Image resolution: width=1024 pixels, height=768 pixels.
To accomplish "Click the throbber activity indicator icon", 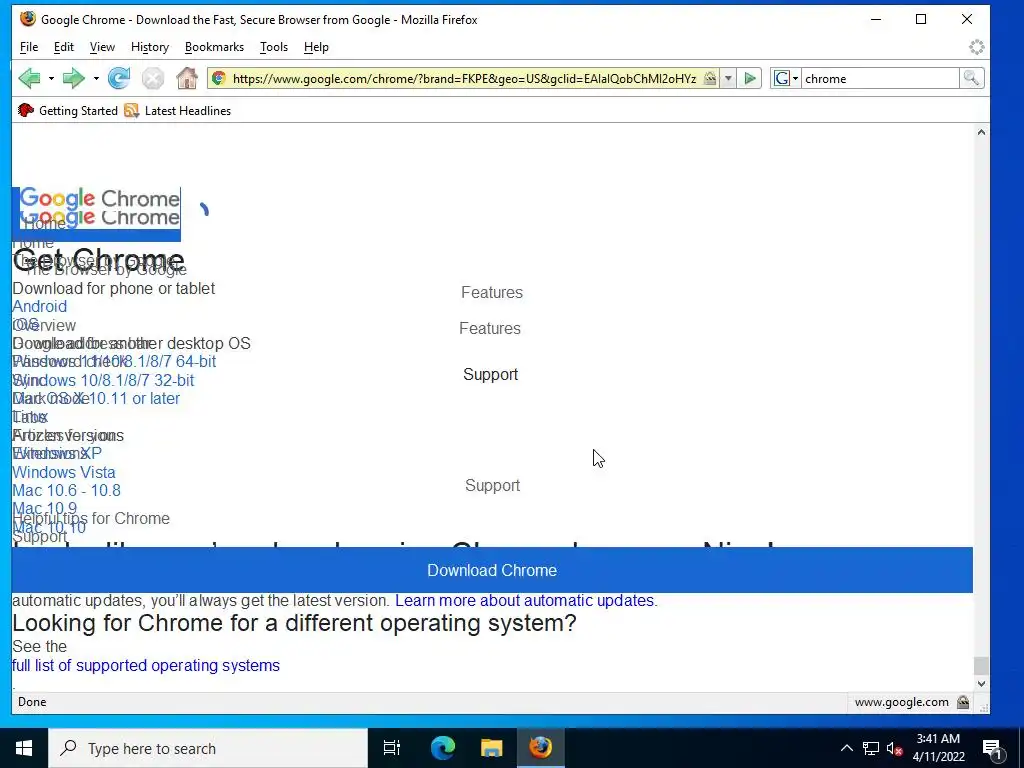I will [x=976, y=47].
